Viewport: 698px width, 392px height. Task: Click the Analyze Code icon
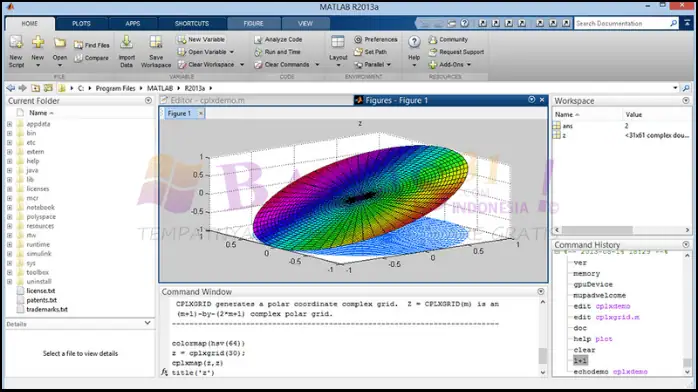(x=258, y=40)
